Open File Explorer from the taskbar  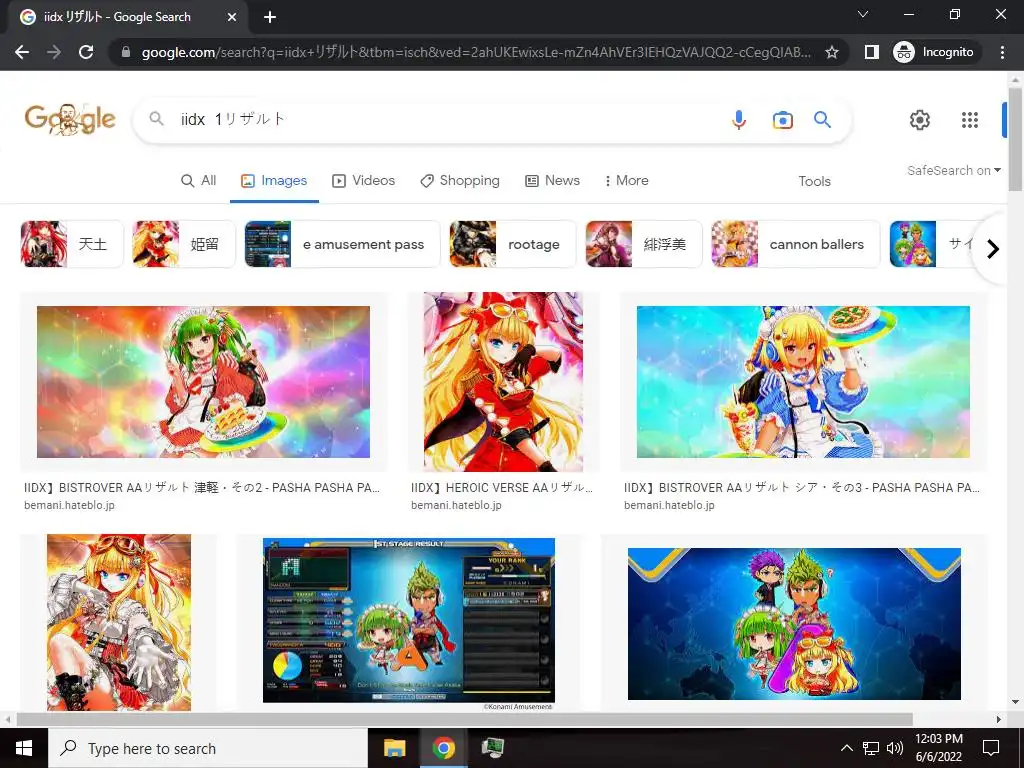tap(394, 748)
